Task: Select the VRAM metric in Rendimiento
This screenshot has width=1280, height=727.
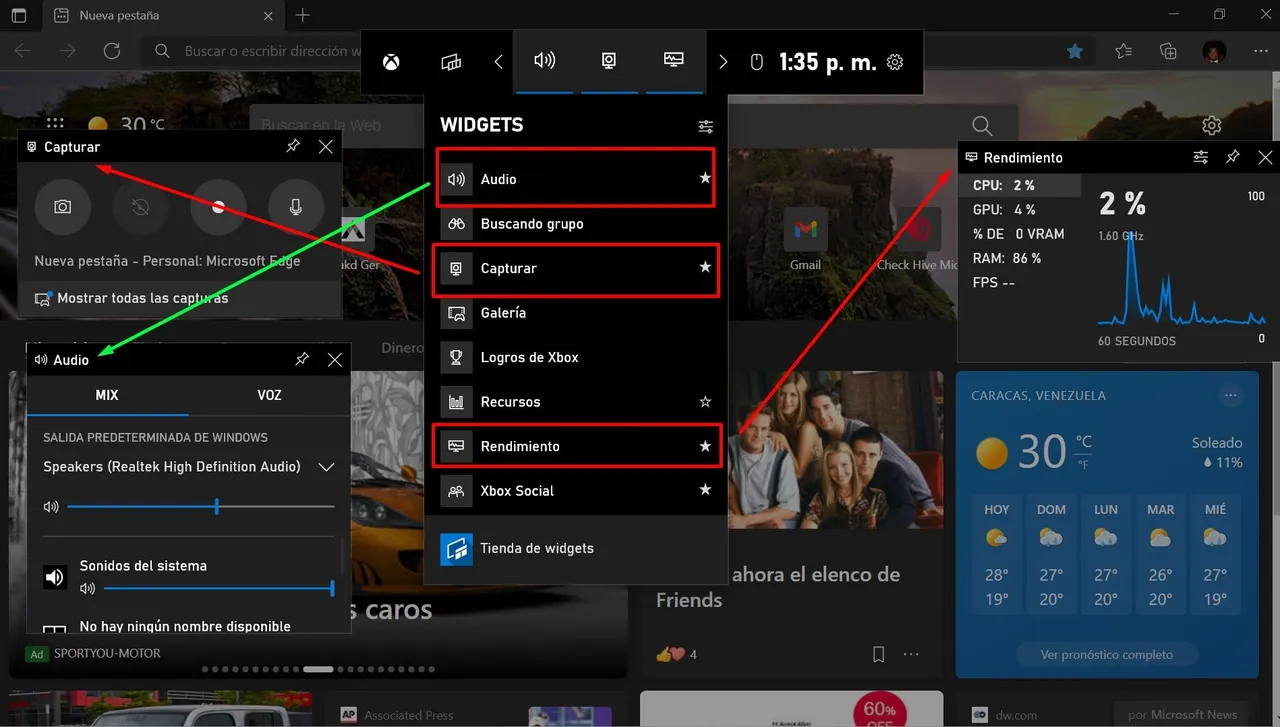Action: (x=1020, y=234)
